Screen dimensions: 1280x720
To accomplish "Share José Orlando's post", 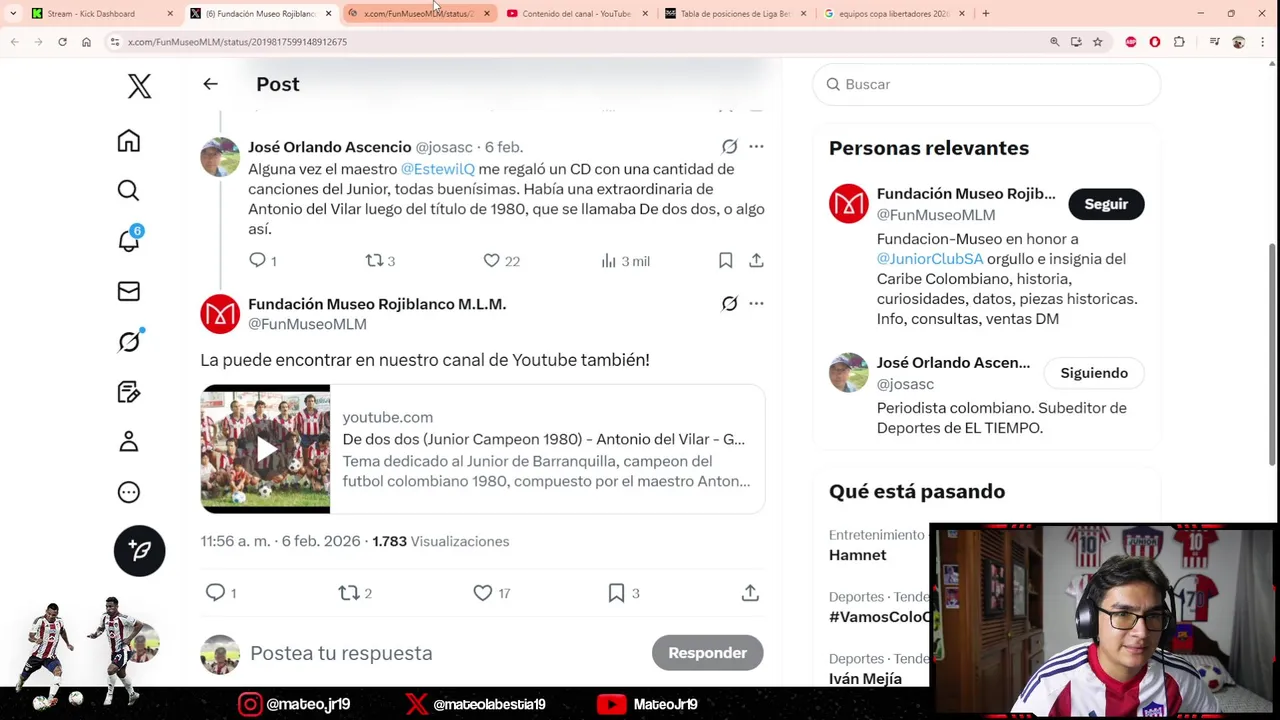I will click(x=756, y=261).
